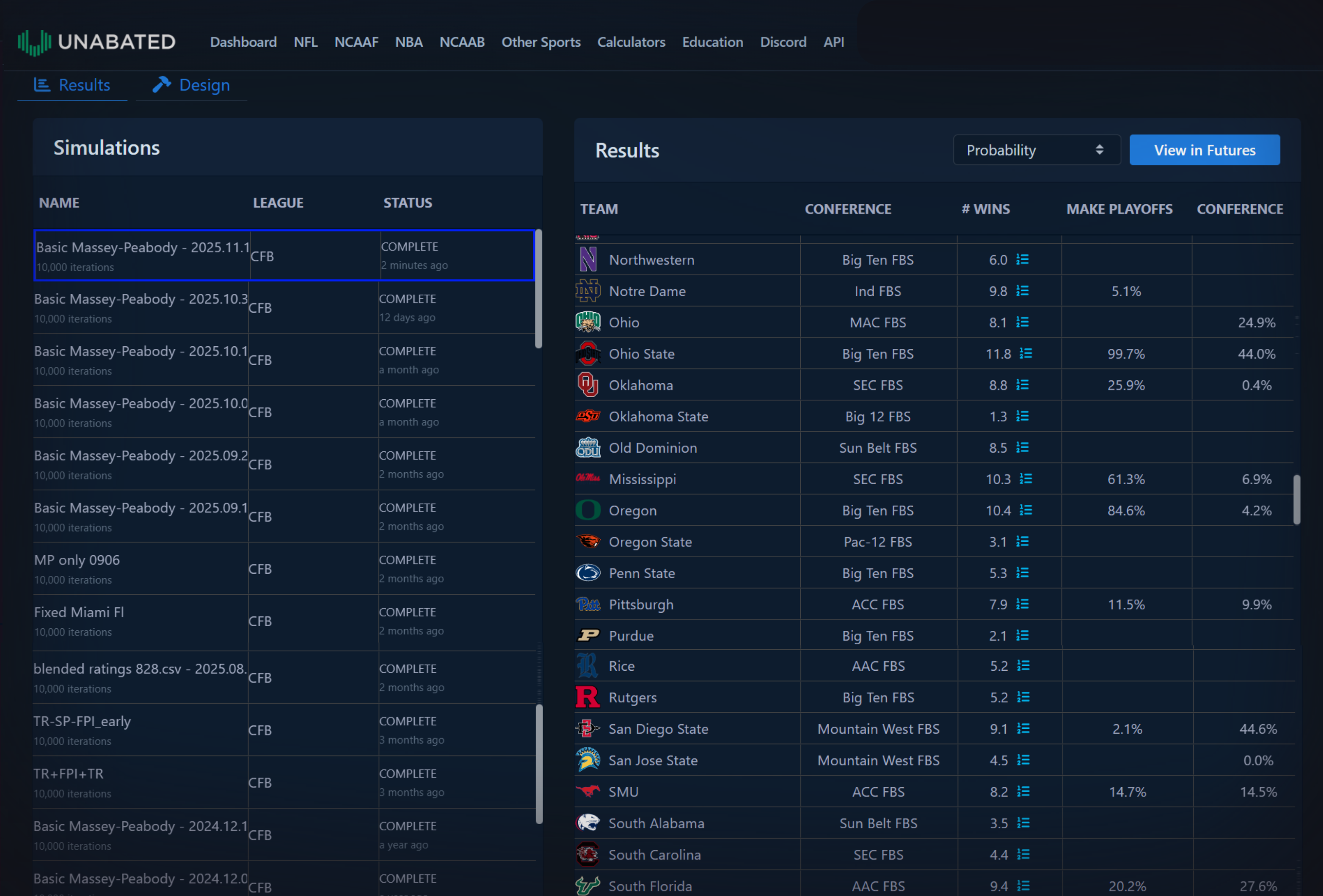This screenshot has height=896, width=1323.
Task: Select the TR-SP-FPI_early simulation
Action: [x=284, y=730]
